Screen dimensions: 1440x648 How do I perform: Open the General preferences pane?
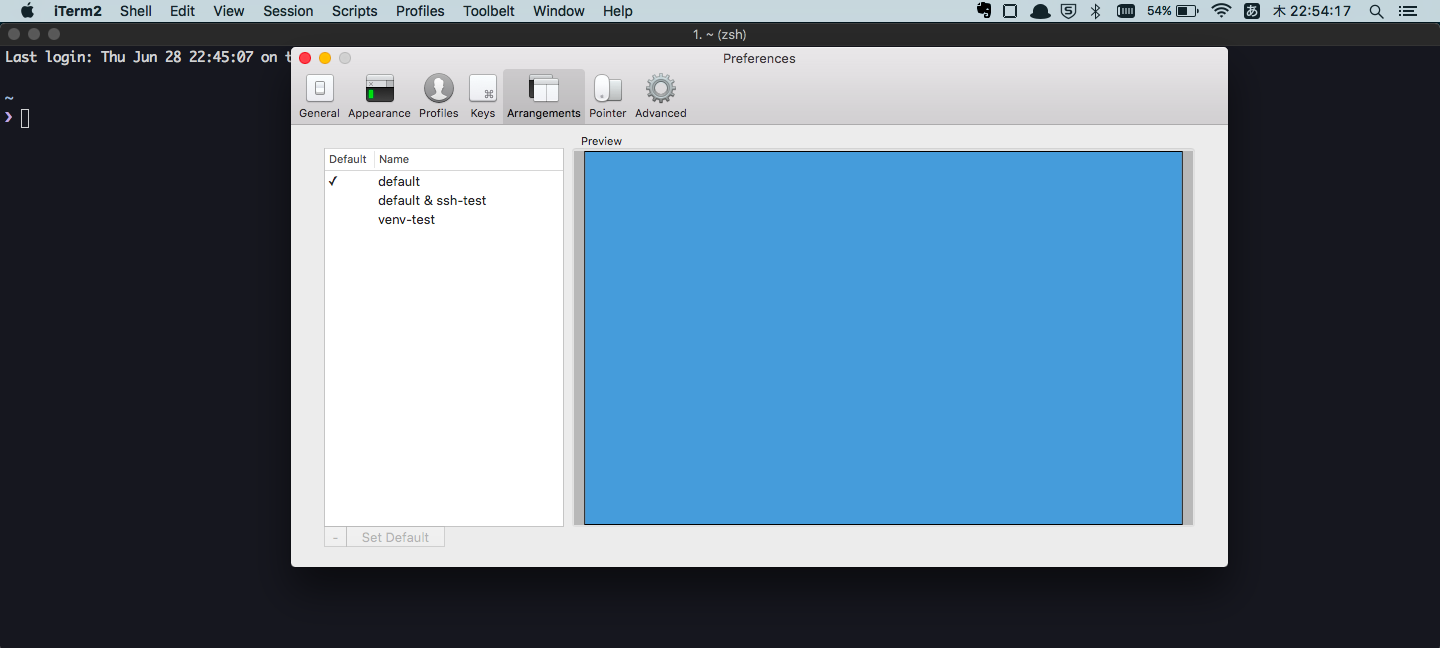coord(319,96)
